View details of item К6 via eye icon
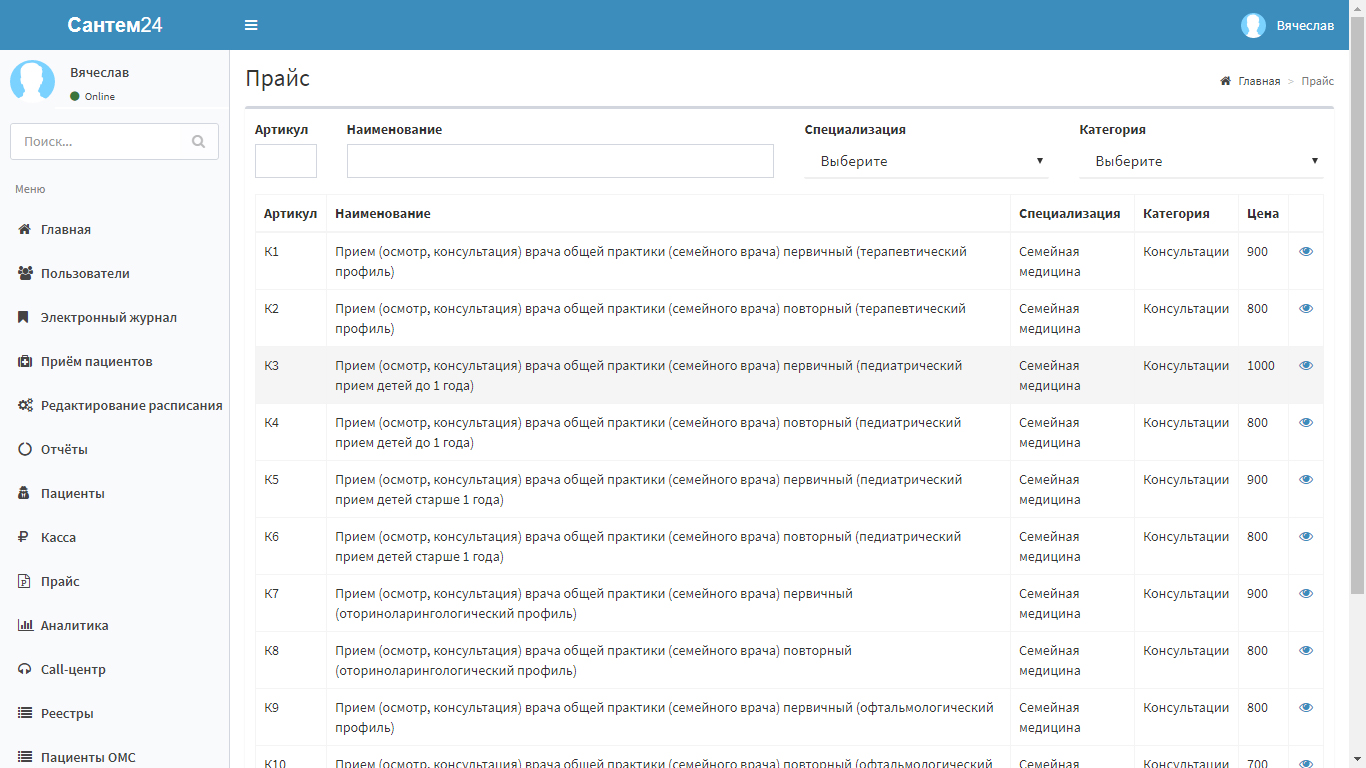This screenshot has height=768, width=1366. (x=1306, y=537)
